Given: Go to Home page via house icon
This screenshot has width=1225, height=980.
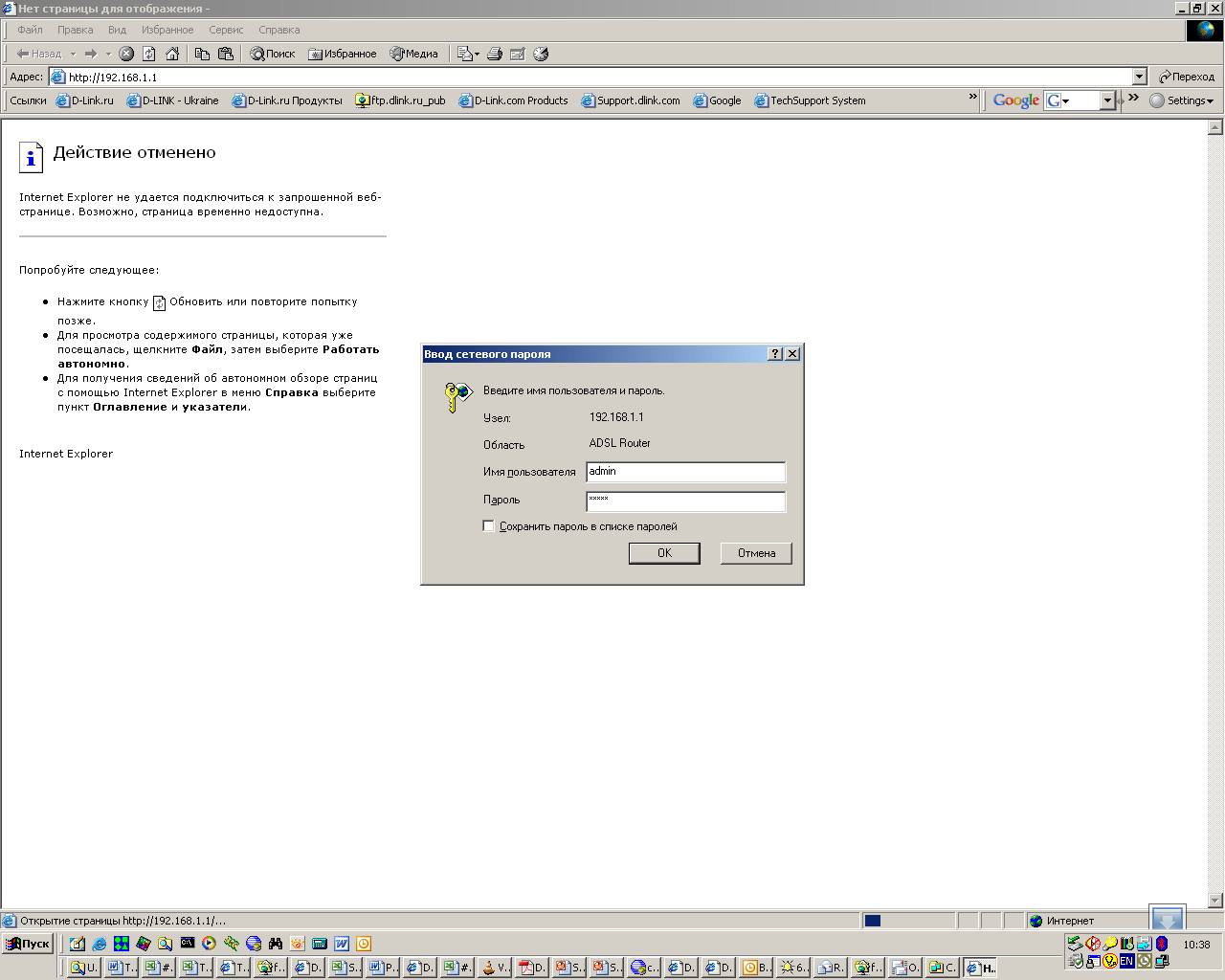Looking at the screenshot, I should 172,54.
